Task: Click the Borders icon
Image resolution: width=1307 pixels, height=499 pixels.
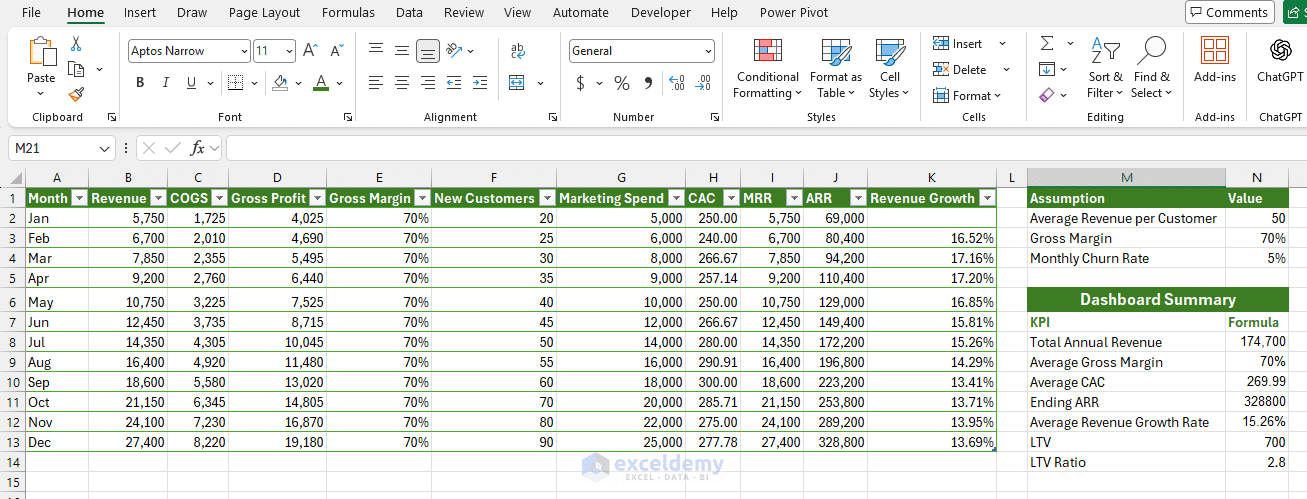Action: [234, 83]
